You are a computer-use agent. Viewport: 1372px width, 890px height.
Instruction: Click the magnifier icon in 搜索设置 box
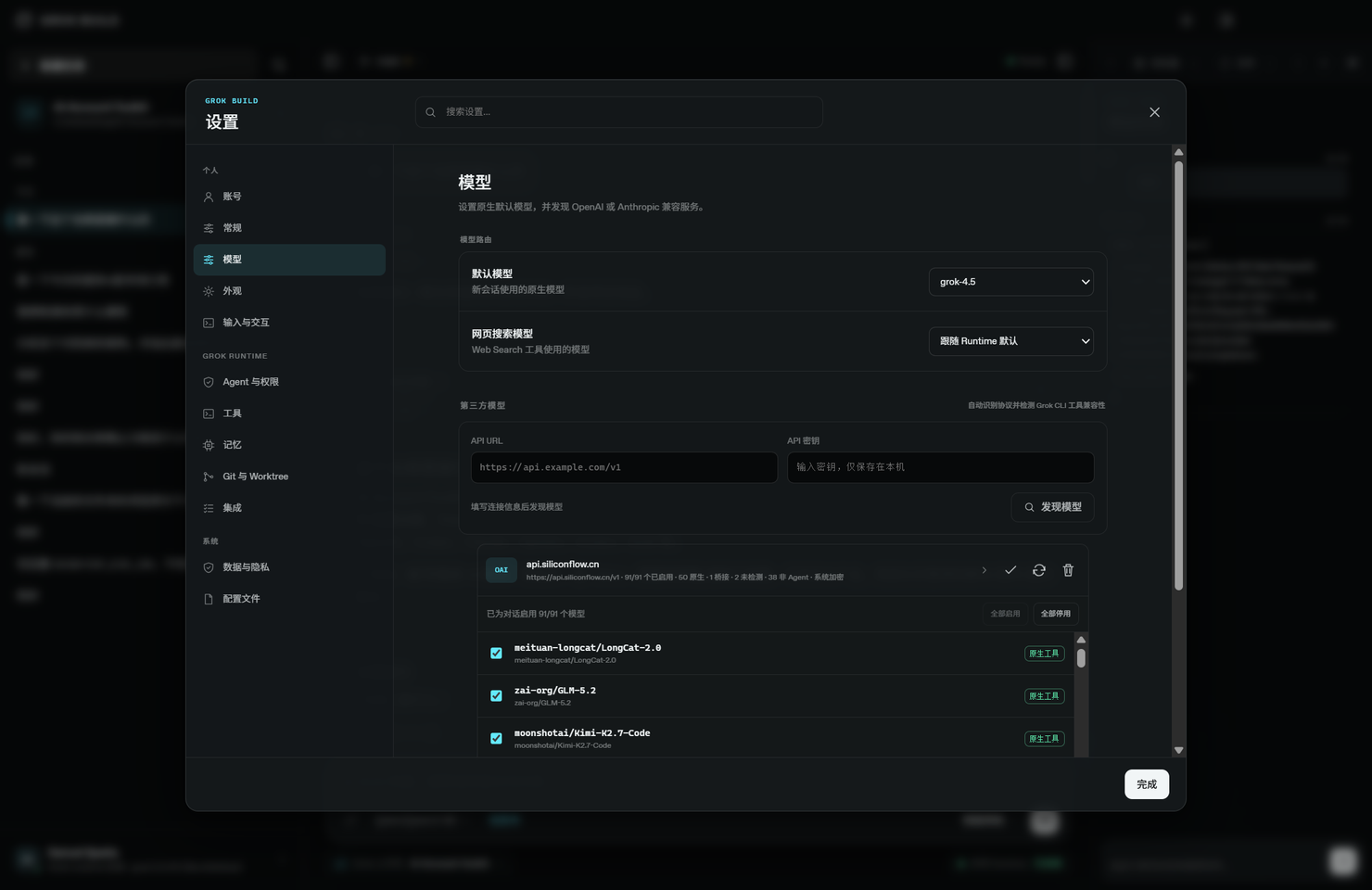[431, 112]
